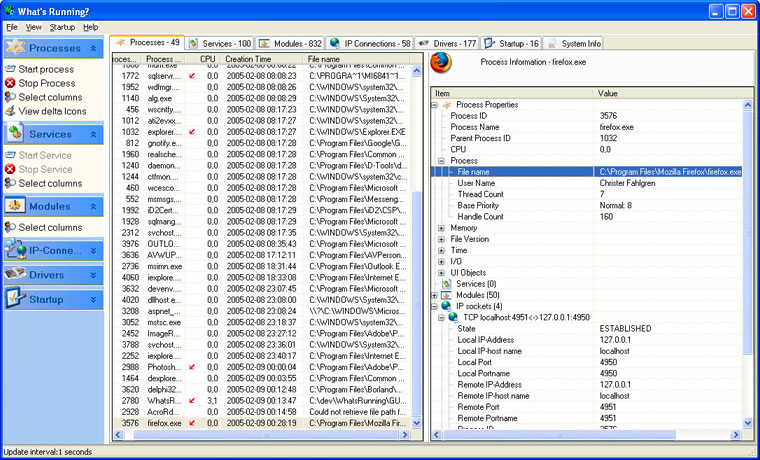Click the red delta arrow on firefox.exe row
760x460 pixels.
pyautogui.click(x=192, y=423)
